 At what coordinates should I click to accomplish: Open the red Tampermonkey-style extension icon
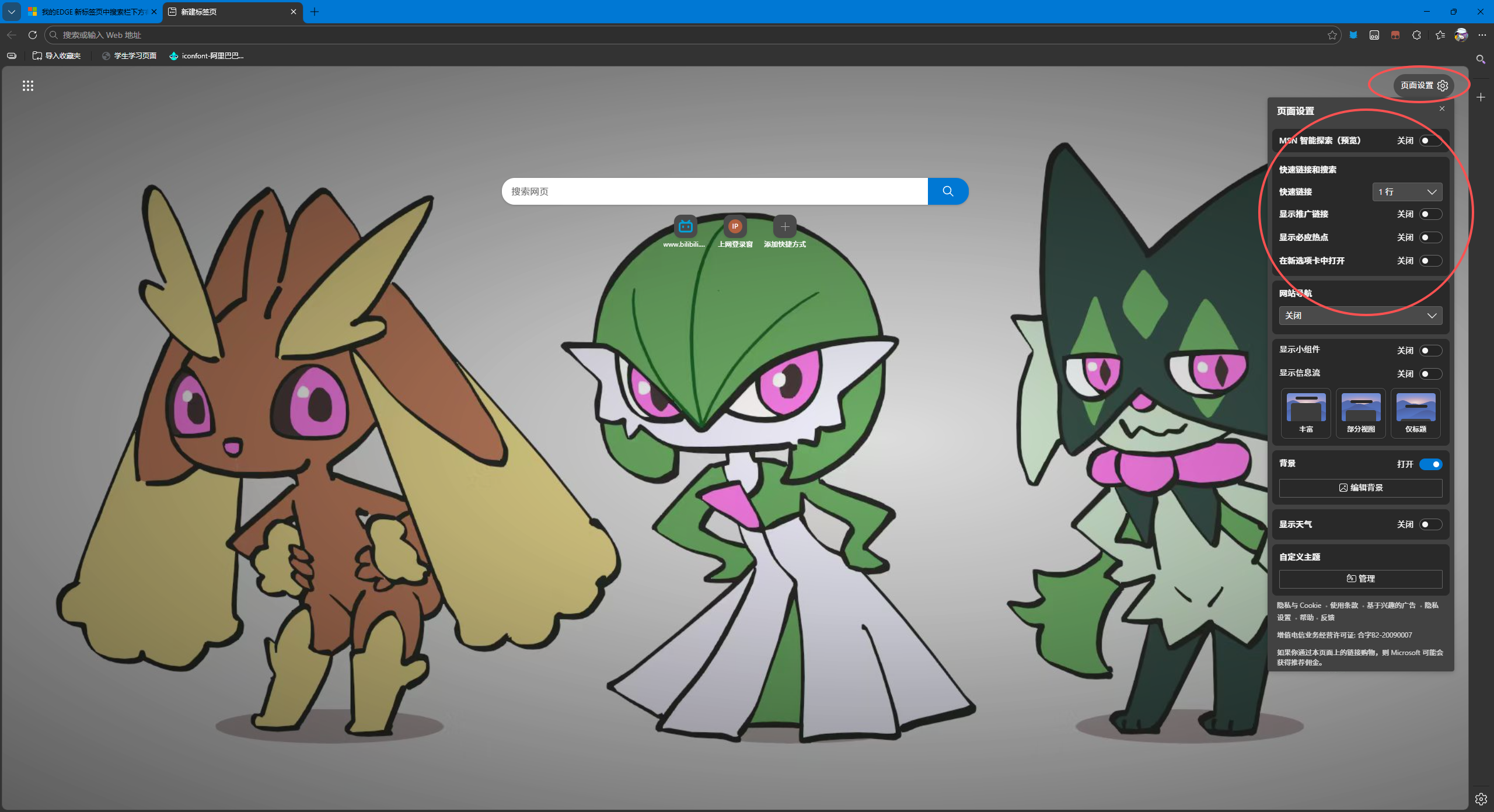1395,35
